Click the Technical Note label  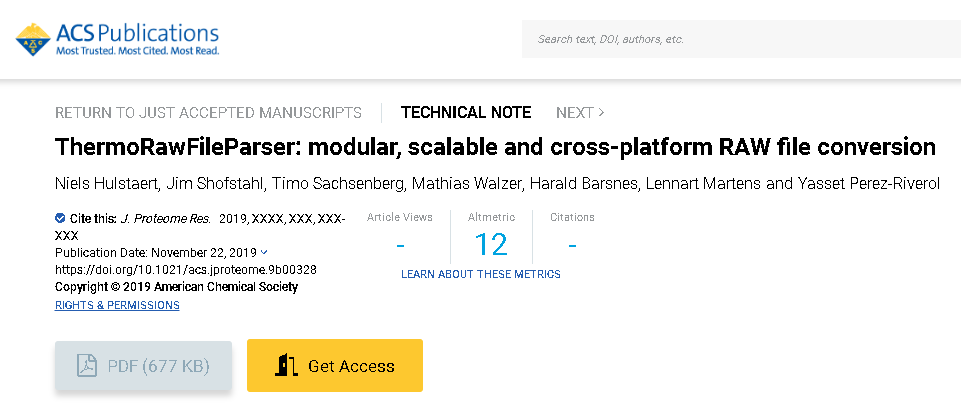pos(466,112)
